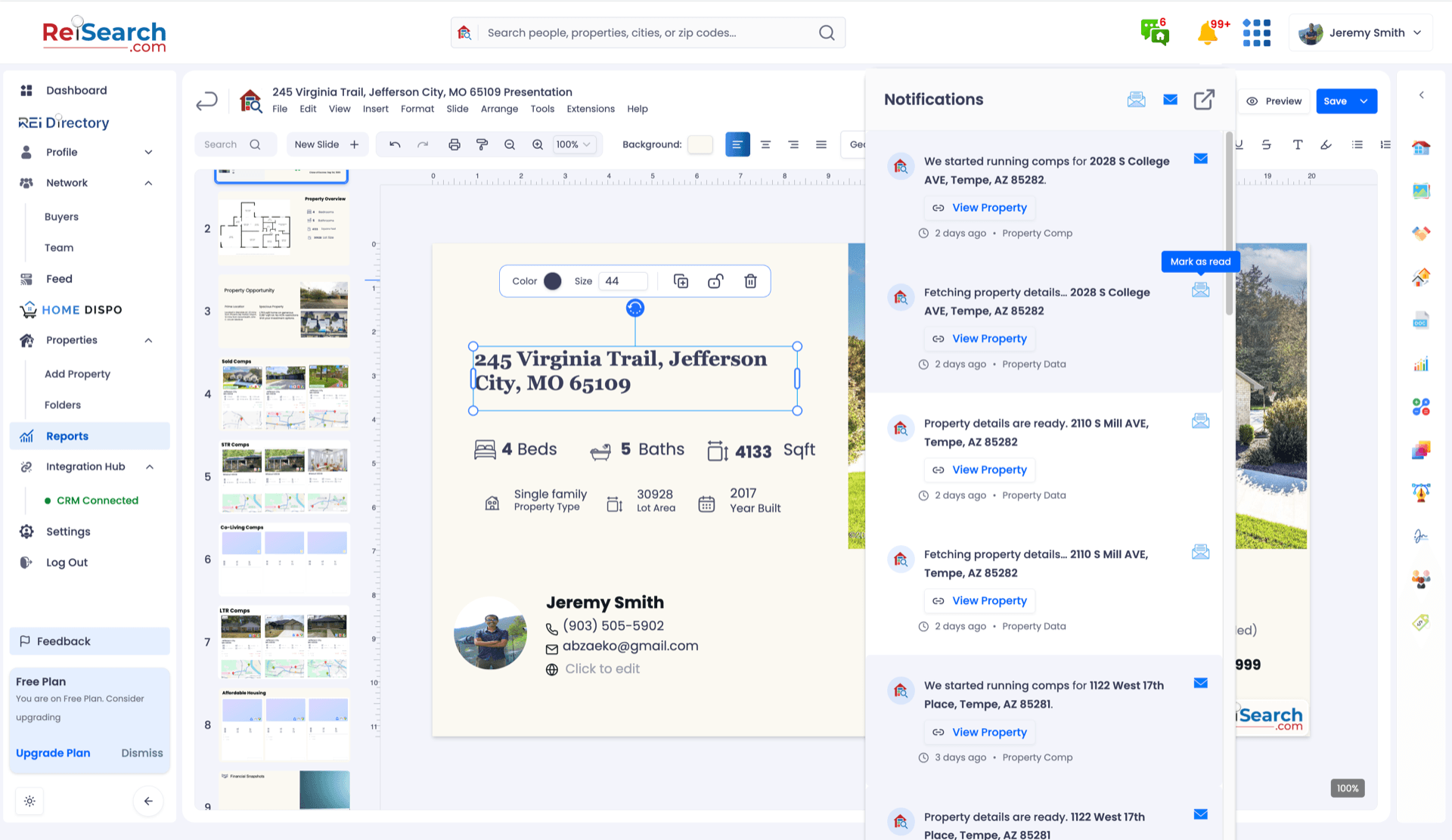Toggle read state on Fetching 2110 S Mill notification
The width and height of the screenshot is (1452, 840).
1201,552
